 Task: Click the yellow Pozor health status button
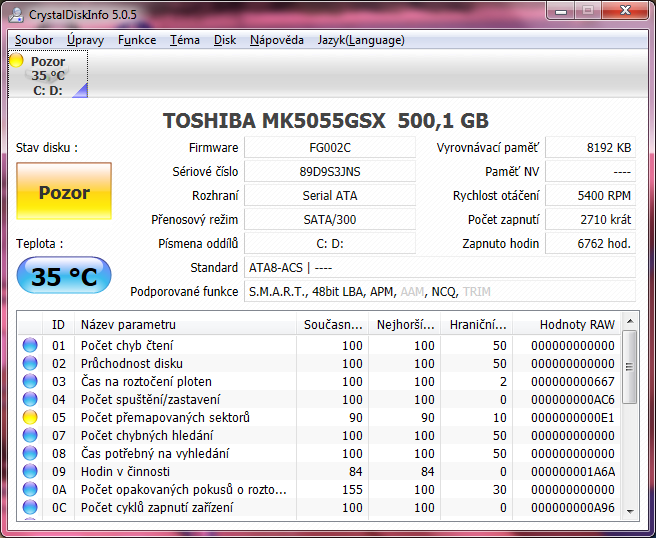(x=64, y=191)
